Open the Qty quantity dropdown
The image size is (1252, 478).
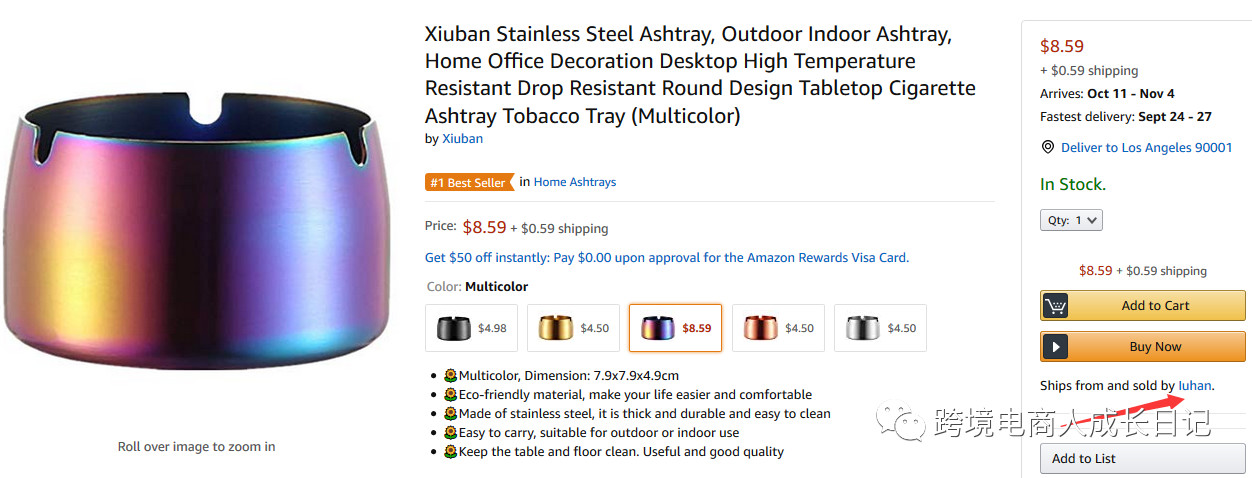(x=1071, y=220)
